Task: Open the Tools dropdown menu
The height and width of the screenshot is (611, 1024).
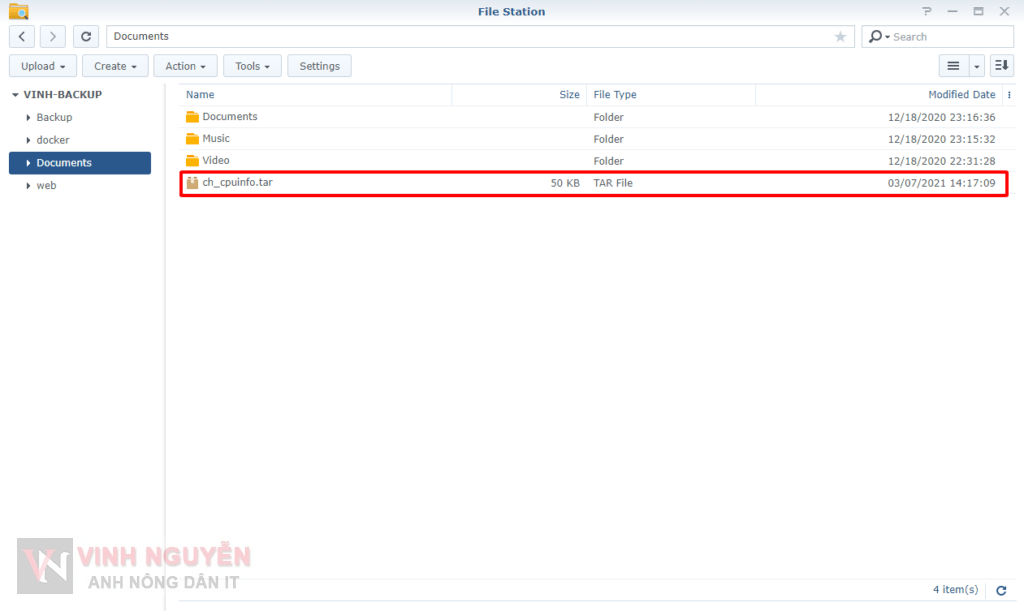Action: point(252,66)
